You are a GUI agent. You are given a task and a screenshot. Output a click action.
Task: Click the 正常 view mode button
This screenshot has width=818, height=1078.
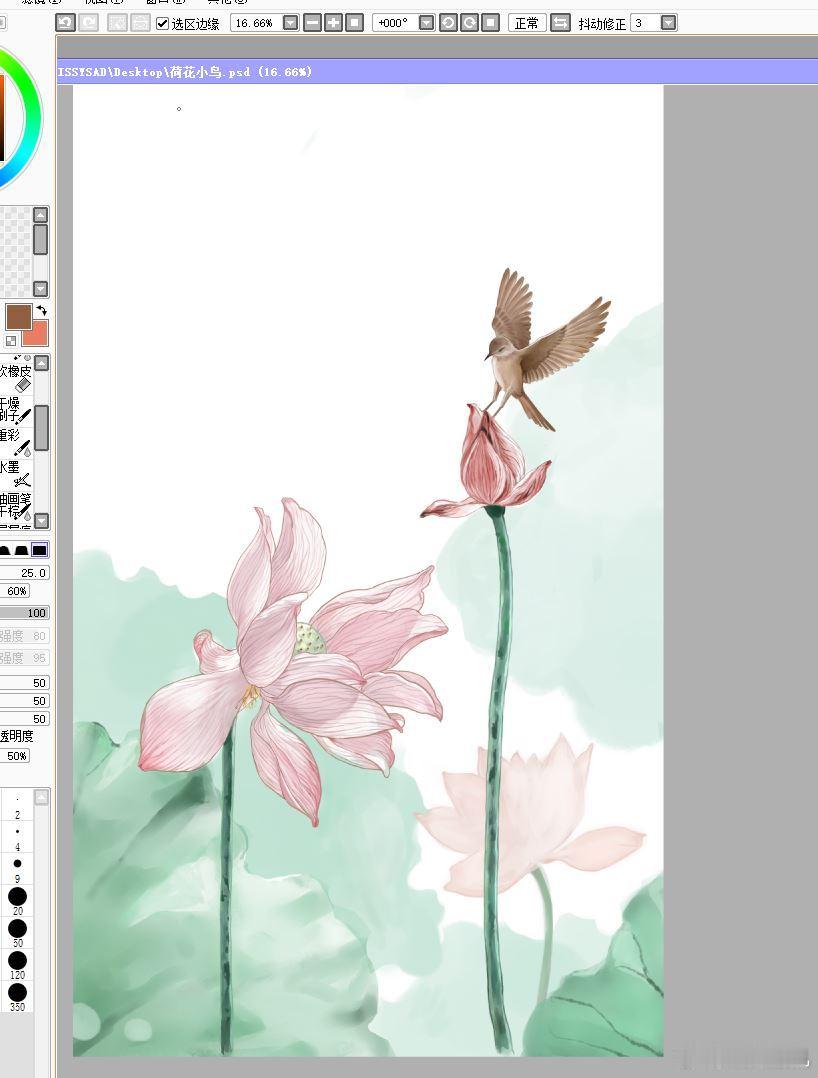[527, 23]
